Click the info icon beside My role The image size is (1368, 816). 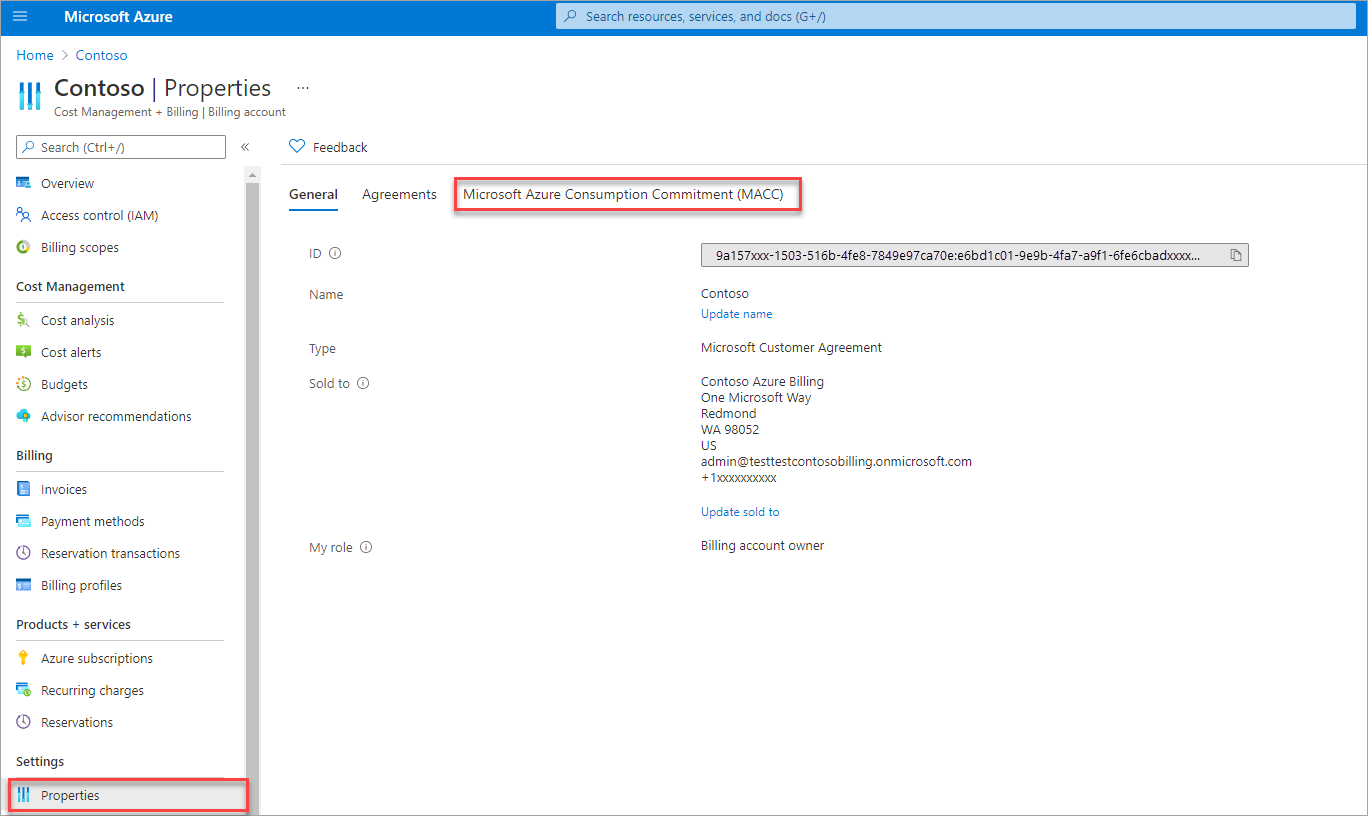(x=366, y=547)
